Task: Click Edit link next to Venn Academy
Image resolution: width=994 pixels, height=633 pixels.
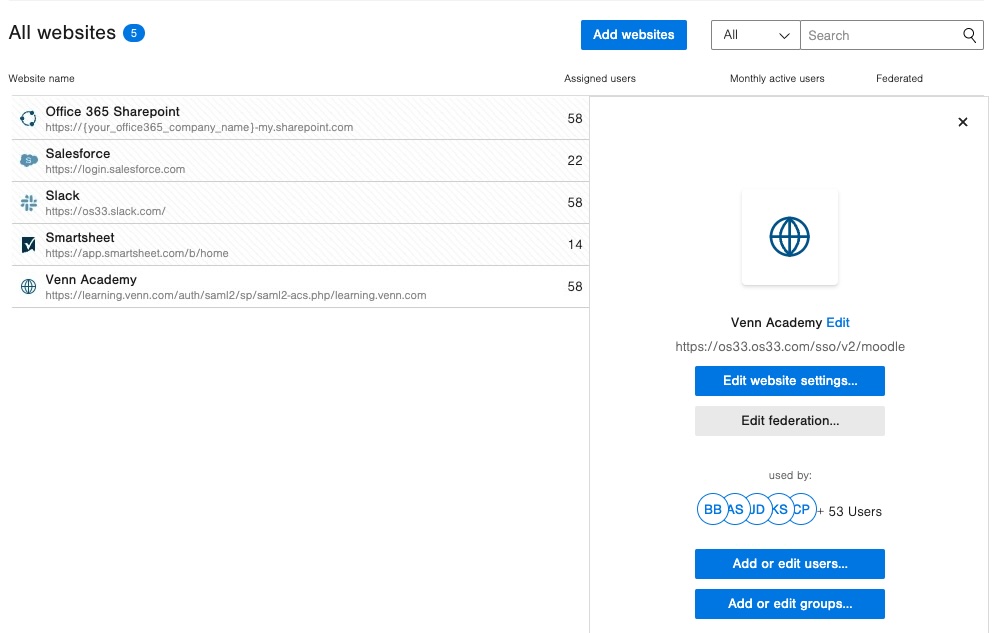Action: 837,323
